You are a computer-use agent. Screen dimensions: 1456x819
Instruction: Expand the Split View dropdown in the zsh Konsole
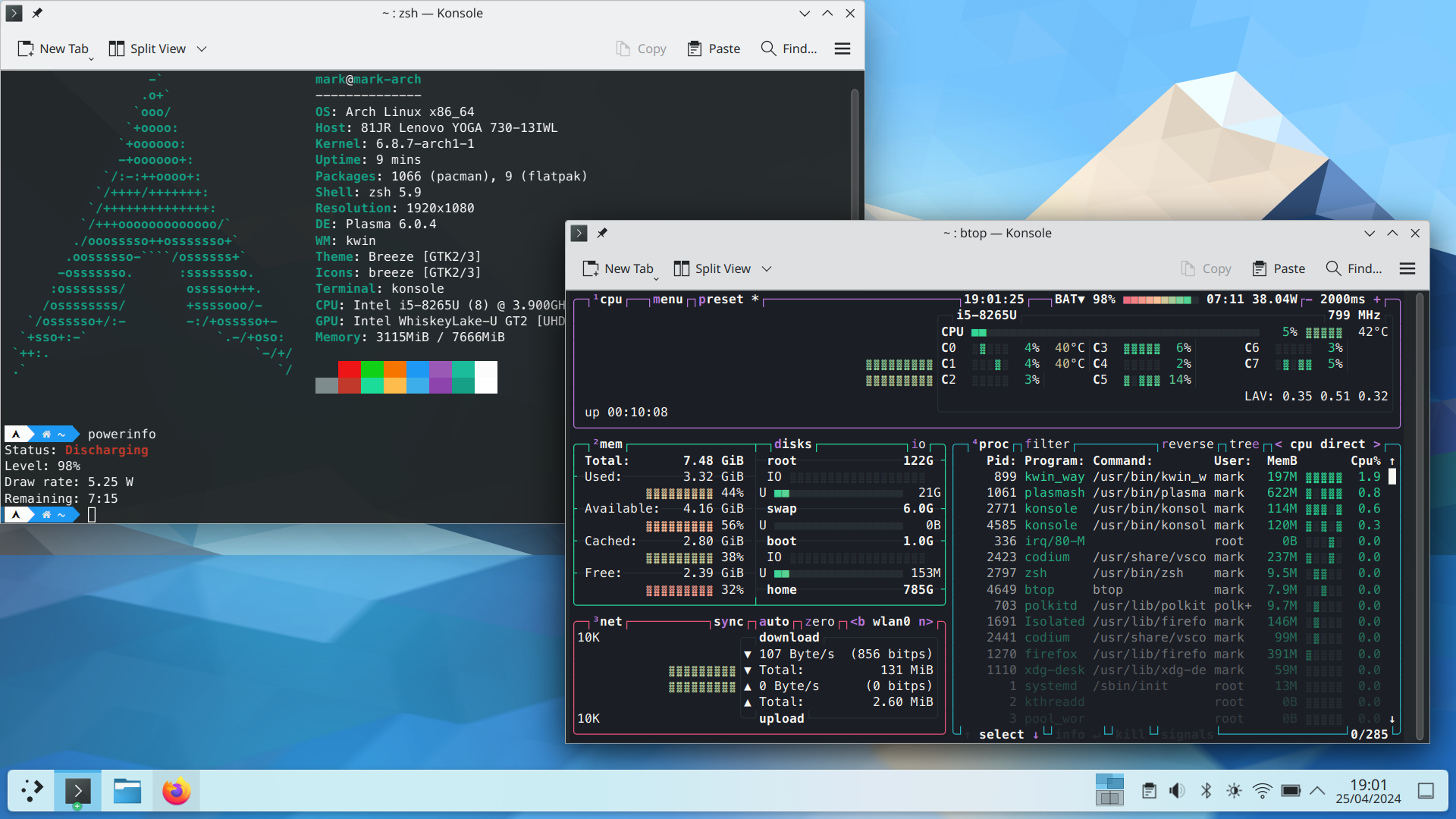202,49
